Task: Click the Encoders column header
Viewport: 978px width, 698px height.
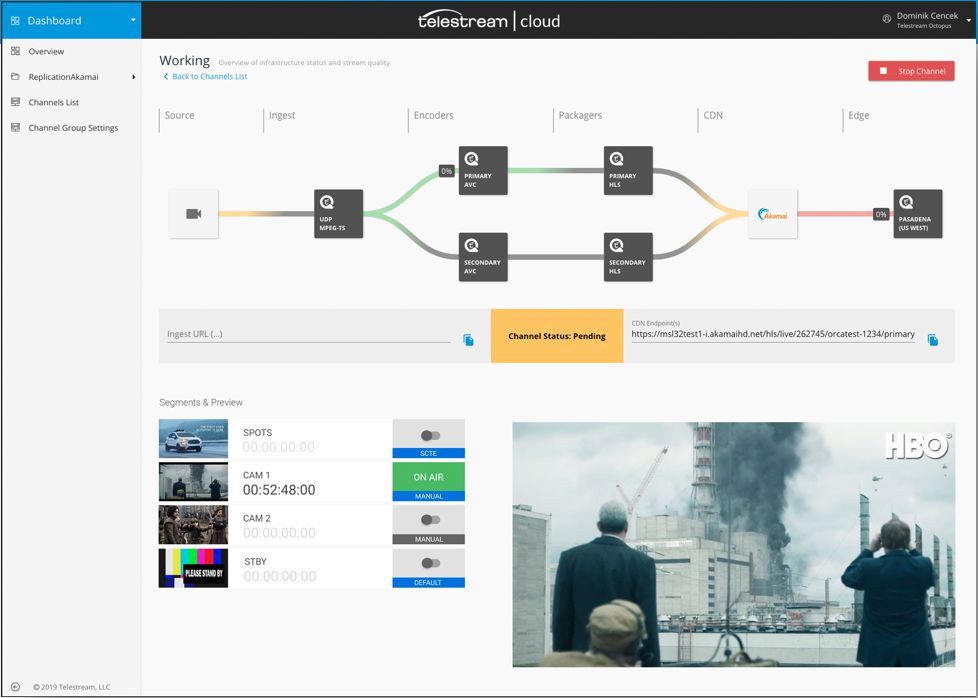Action: [x=433, y=115]
